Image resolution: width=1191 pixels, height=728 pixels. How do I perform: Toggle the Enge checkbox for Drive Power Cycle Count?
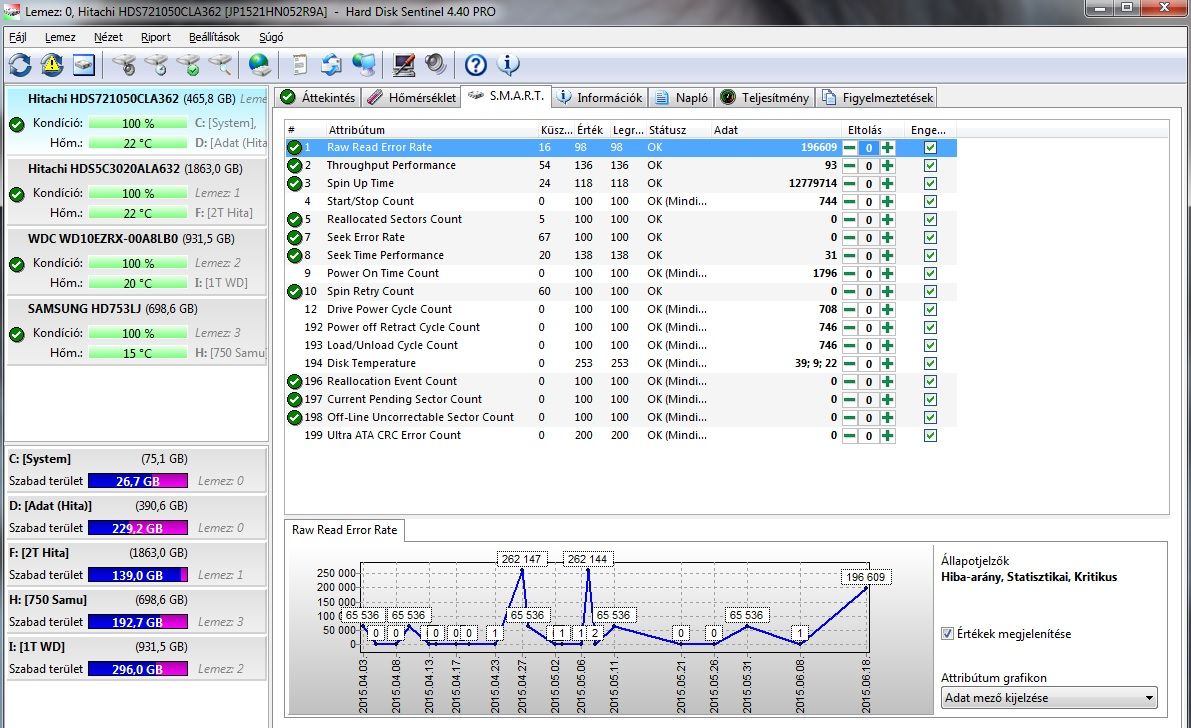(x=930, y=309)
